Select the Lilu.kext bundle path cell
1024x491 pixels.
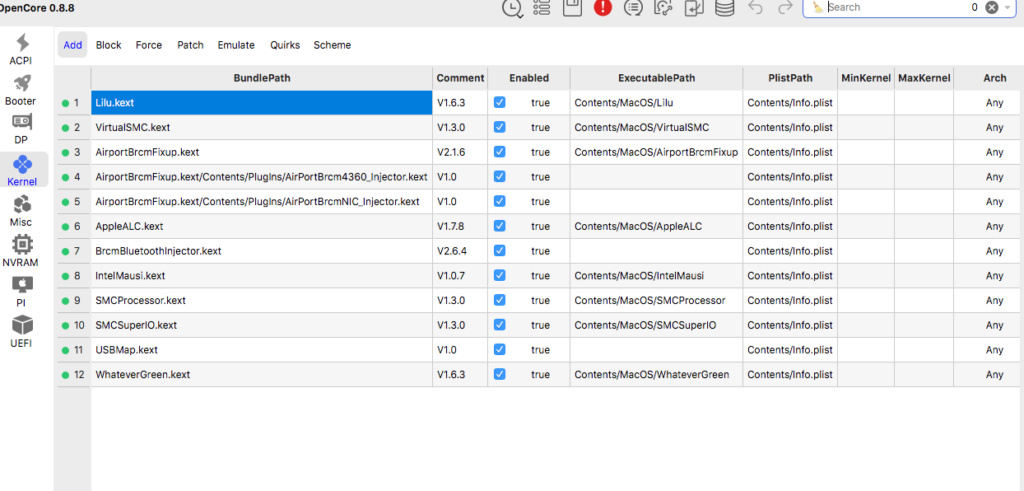[262, 103]
